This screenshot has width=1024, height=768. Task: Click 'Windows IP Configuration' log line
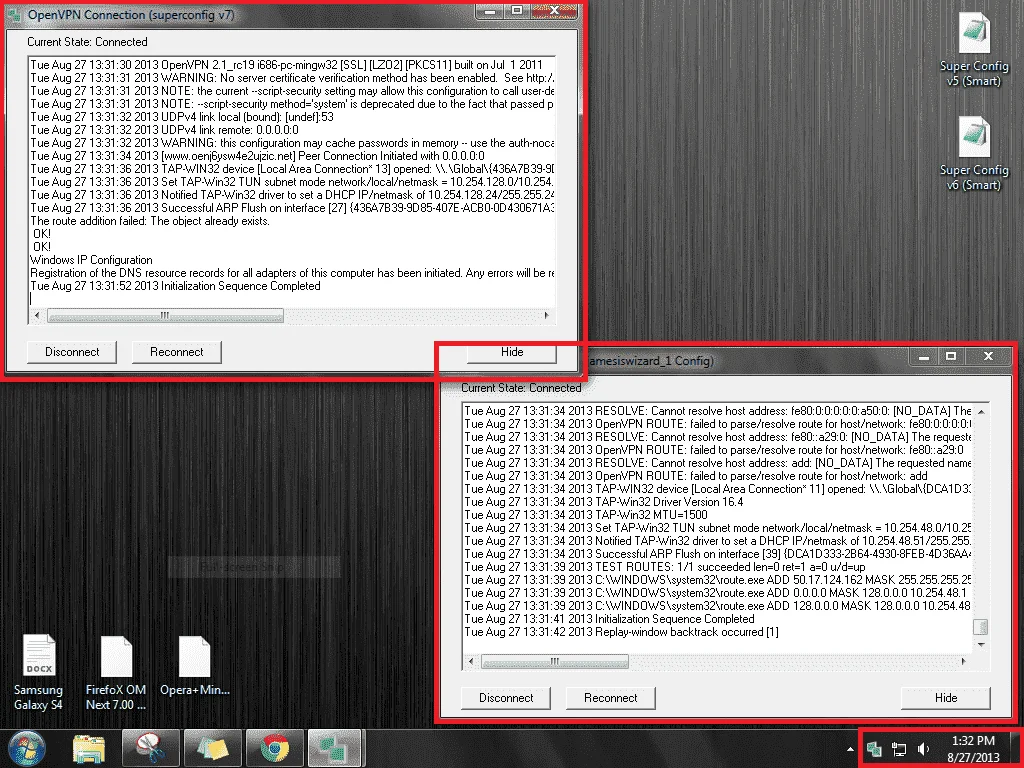click(91, 260)
